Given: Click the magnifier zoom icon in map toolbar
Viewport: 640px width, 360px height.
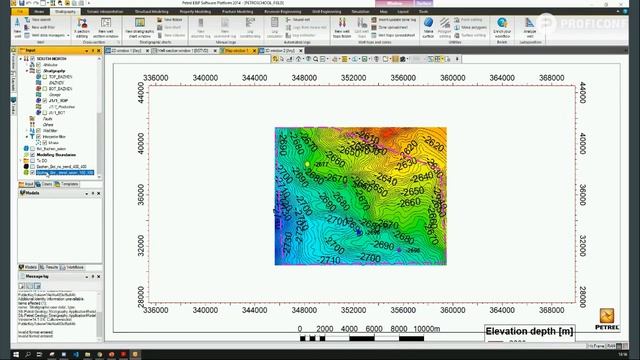Looking at the screenshot, I should [316, 59].
